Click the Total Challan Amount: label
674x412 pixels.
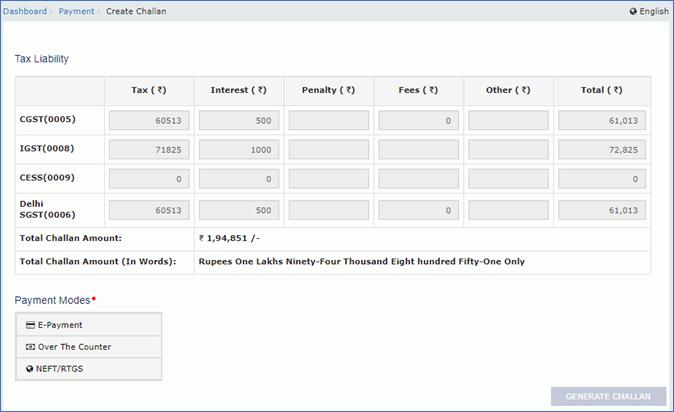(70, 238)
